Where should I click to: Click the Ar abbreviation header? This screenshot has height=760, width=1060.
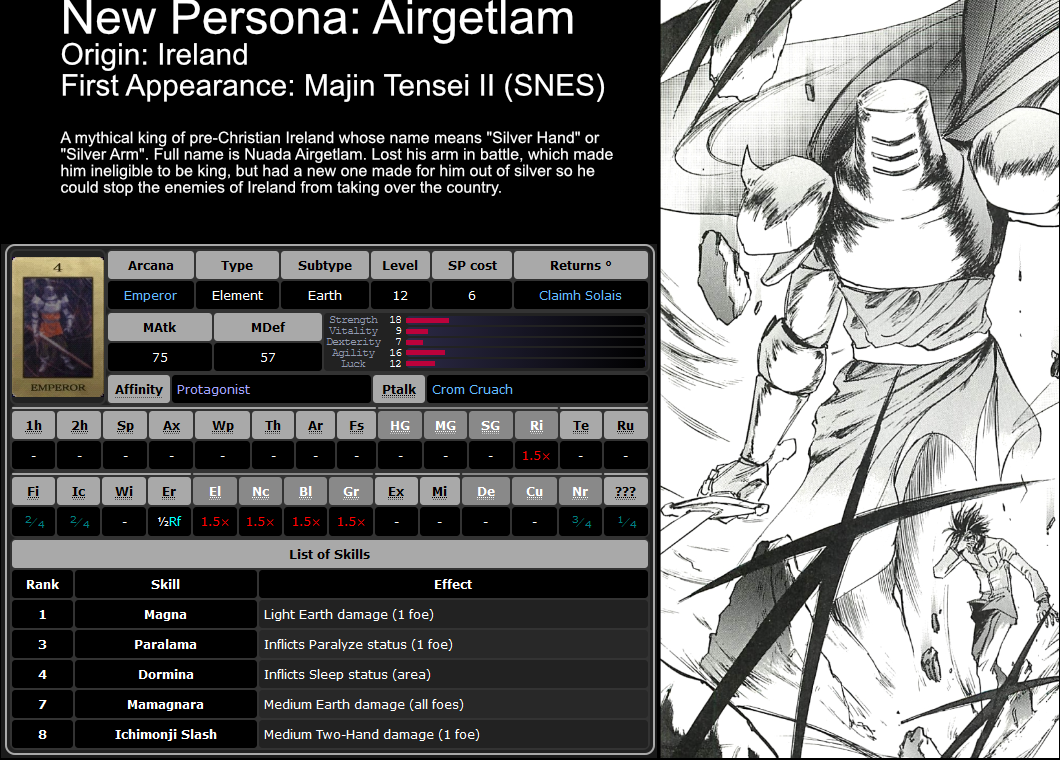pos(316,426)
